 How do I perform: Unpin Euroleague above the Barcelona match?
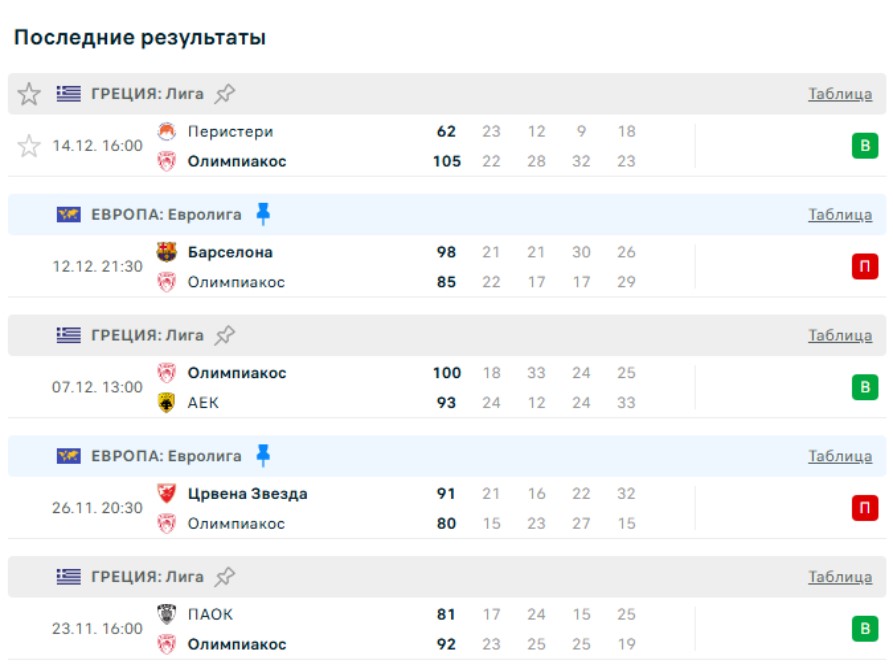pos(263,214)
